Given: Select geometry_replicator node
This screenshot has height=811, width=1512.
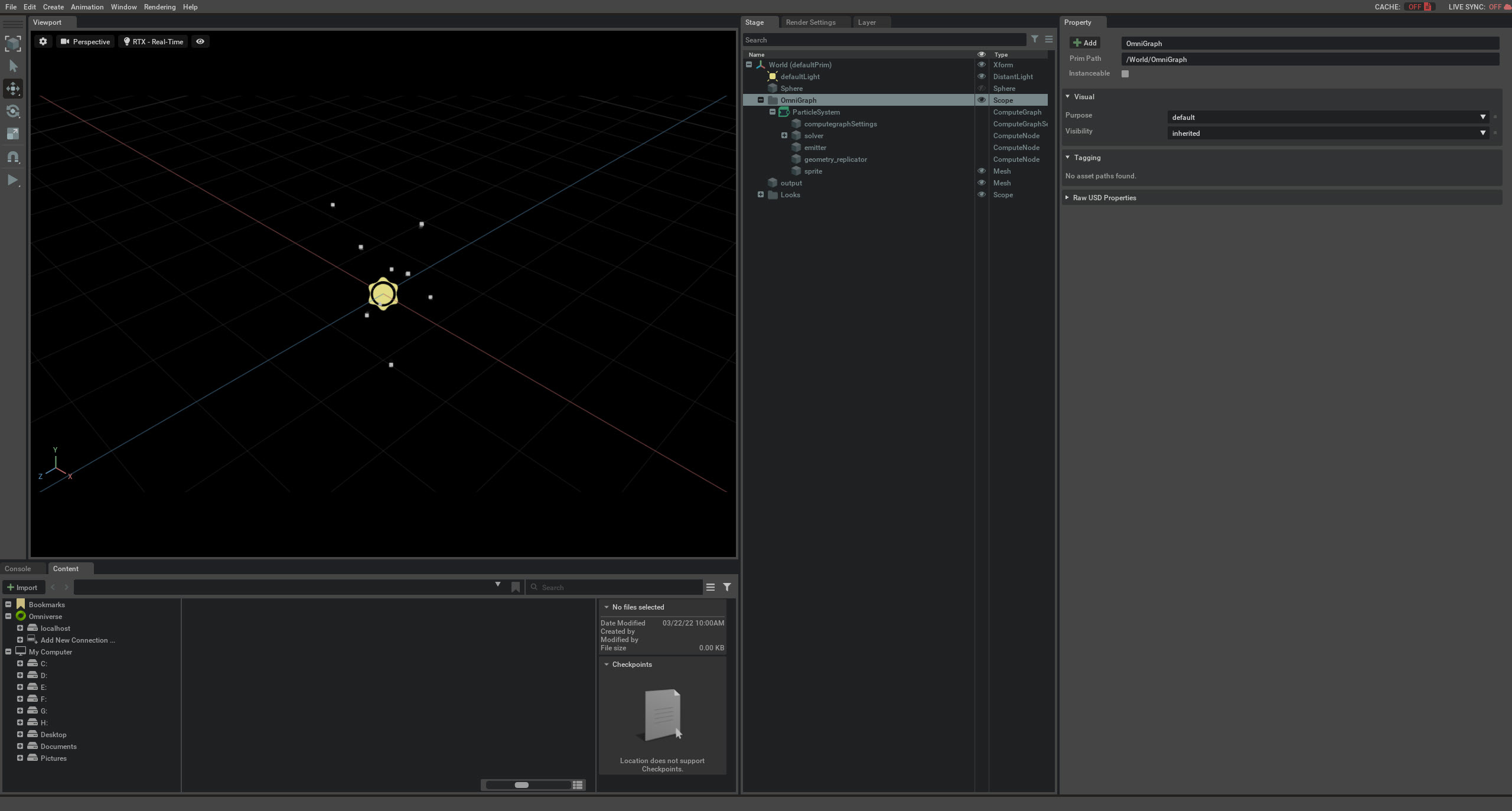Looking at the screenshot, I should (x=835, y=159).
